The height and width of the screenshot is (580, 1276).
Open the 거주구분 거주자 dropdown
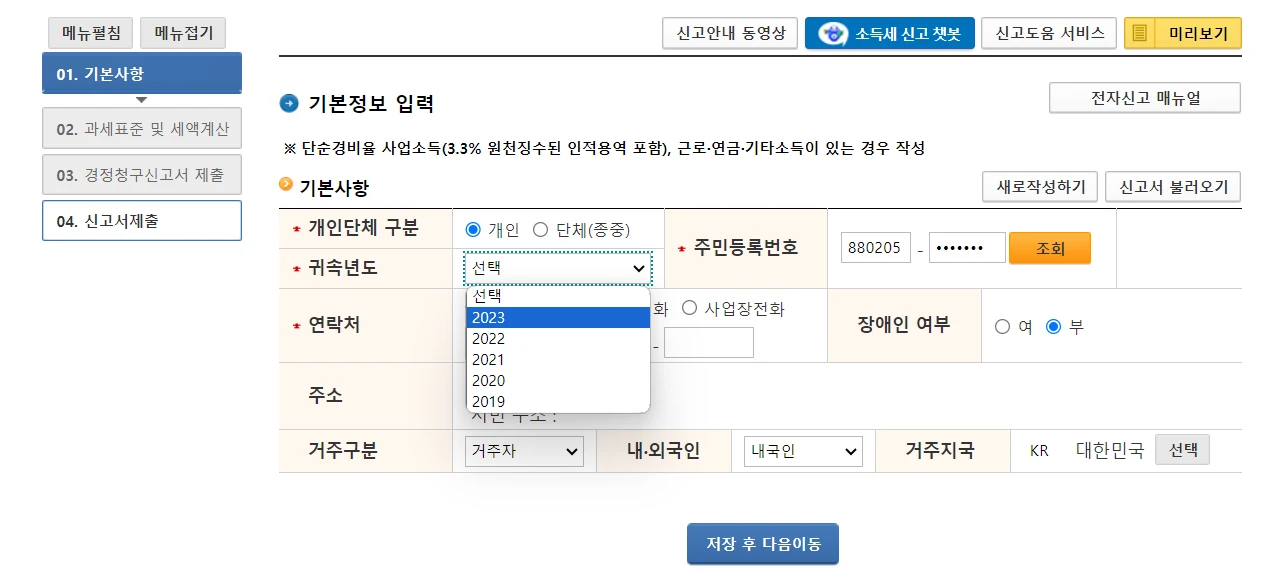(524, 451)
